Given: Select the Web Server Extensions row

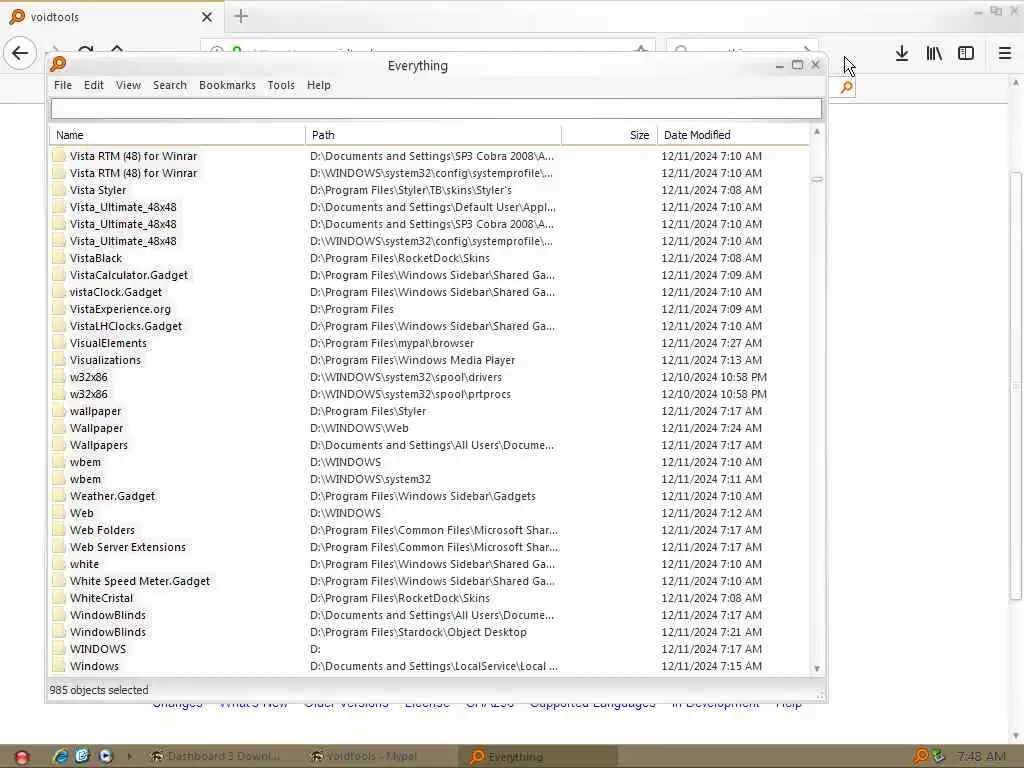Looking at the screenshot, I should [x=430, y=547].
